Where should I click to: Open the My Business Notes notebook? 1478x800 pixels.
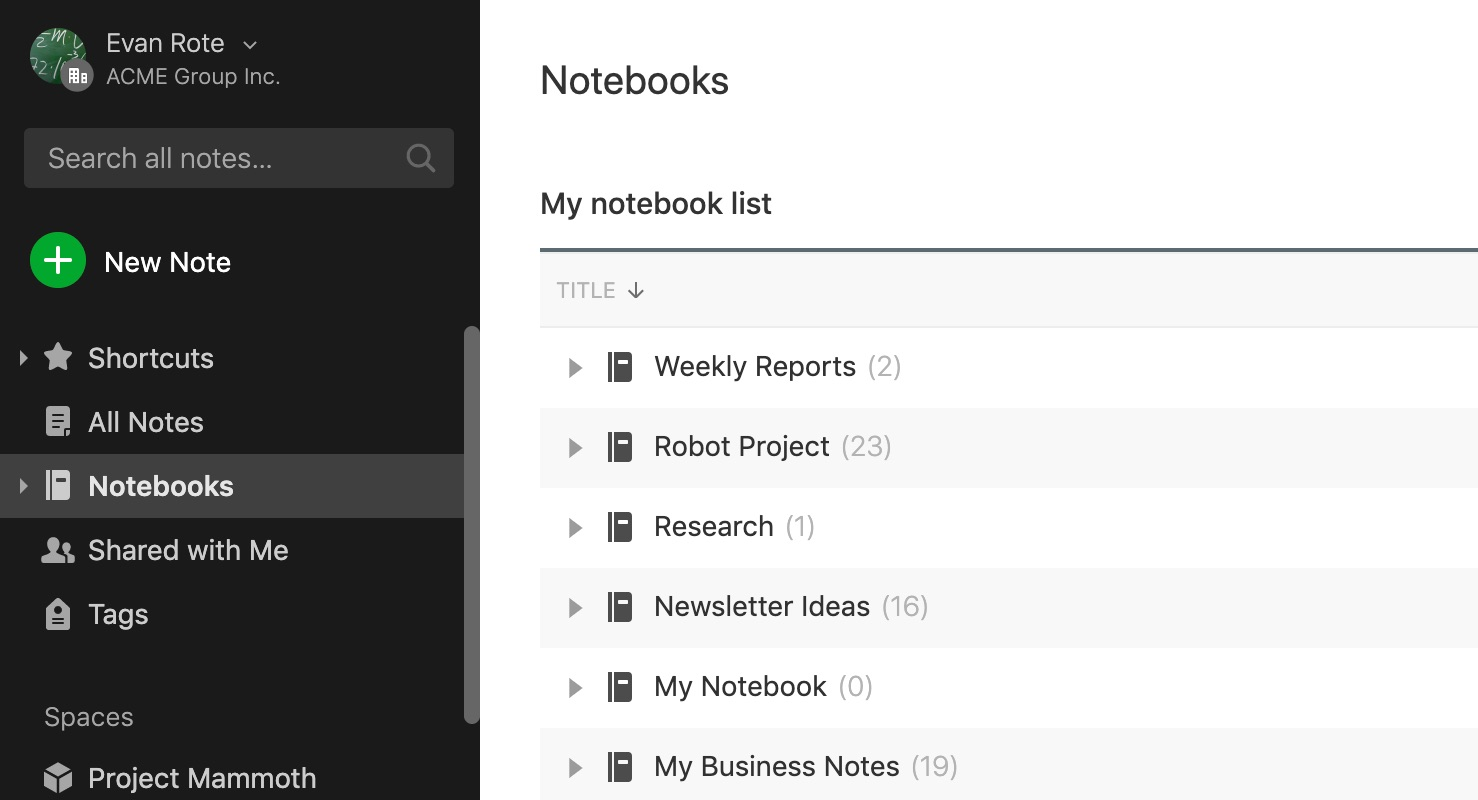click(x=776, y=766)
